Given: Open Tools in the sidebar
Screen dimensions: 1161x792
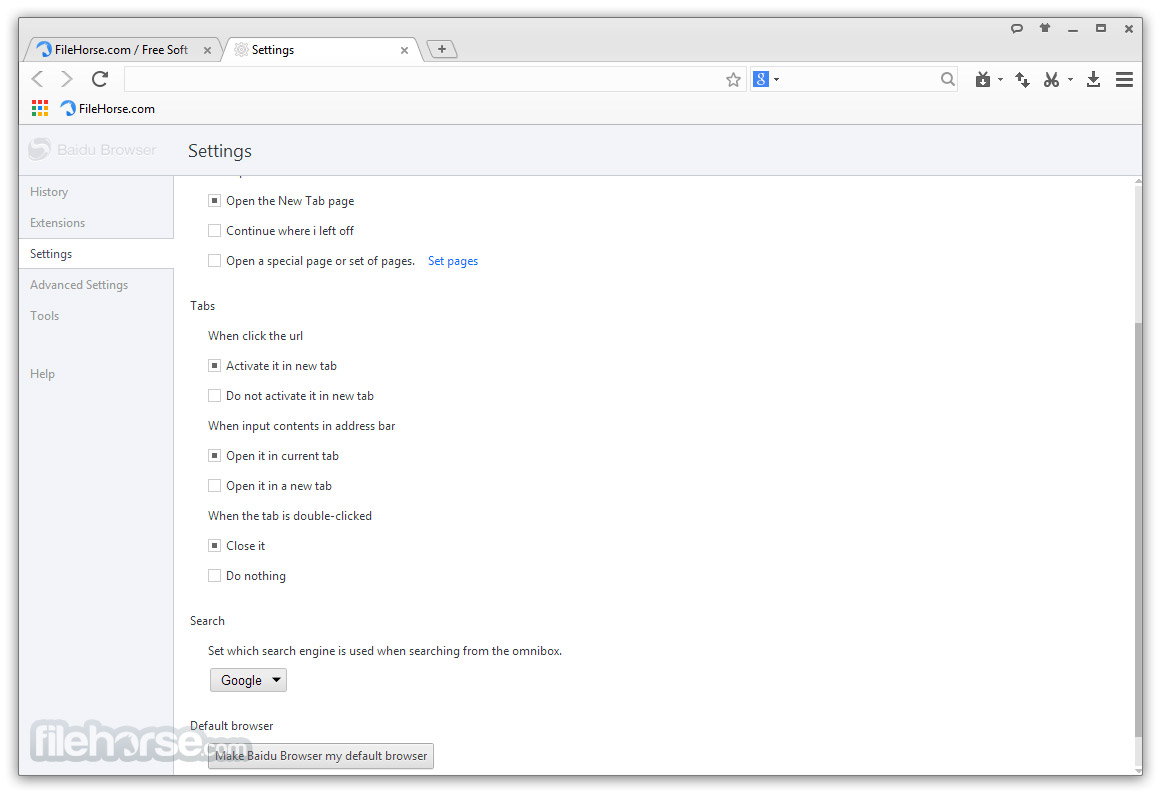Looking at the screenshot, I should 44,316.
